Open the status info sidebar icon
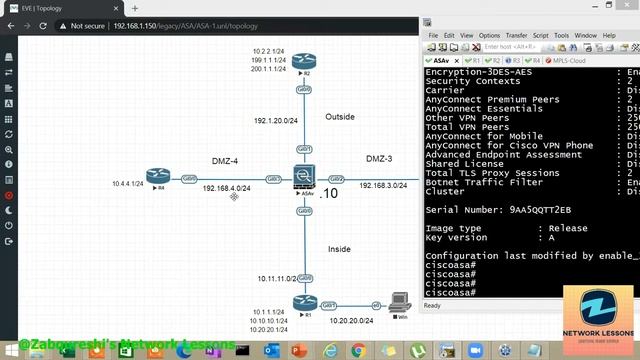 point(9,164)
